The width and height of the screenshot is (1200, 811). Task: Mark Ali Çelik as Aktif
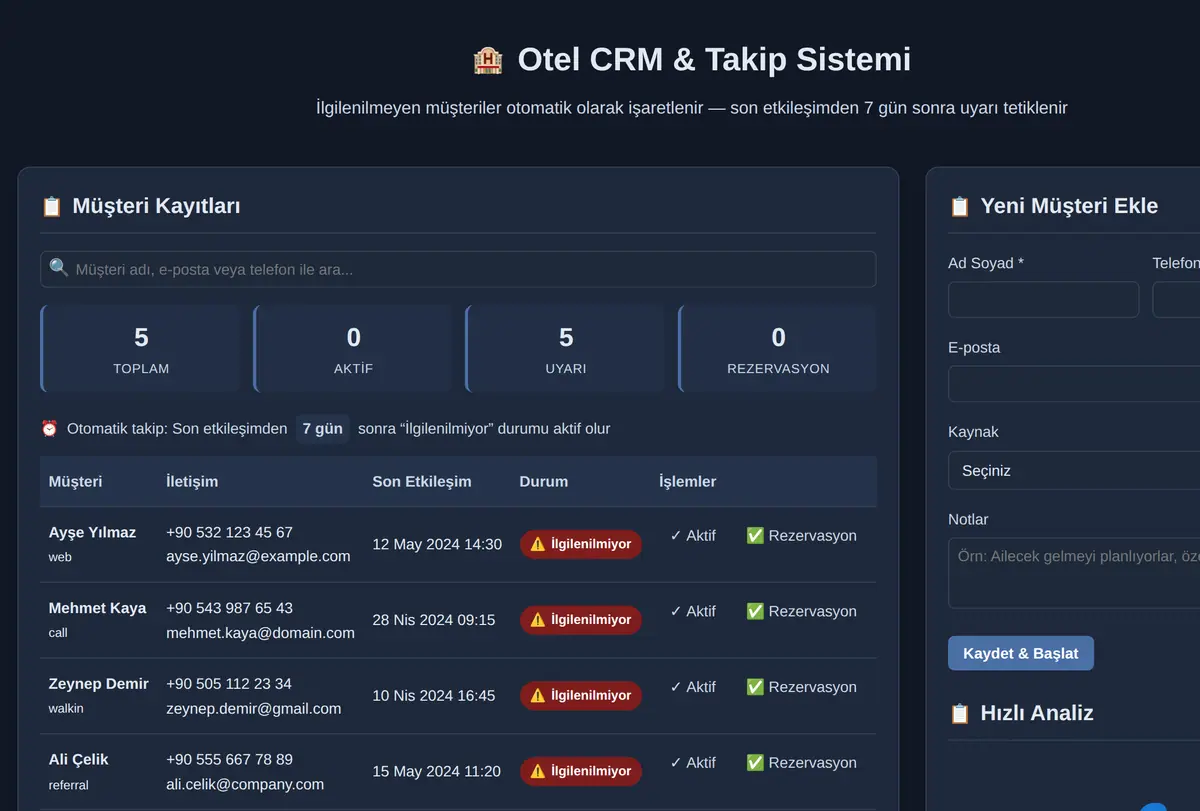pos(693,763)
